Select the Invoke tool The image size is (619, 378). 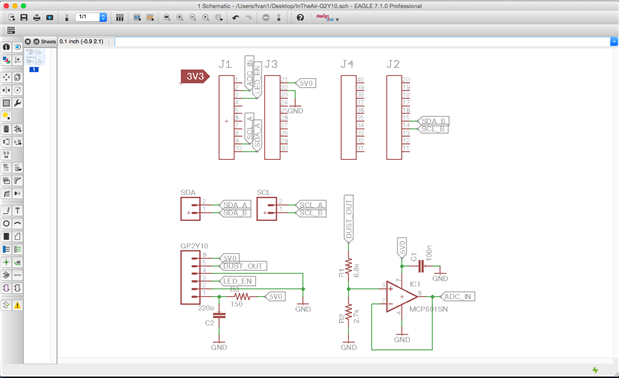click(17, 193)
